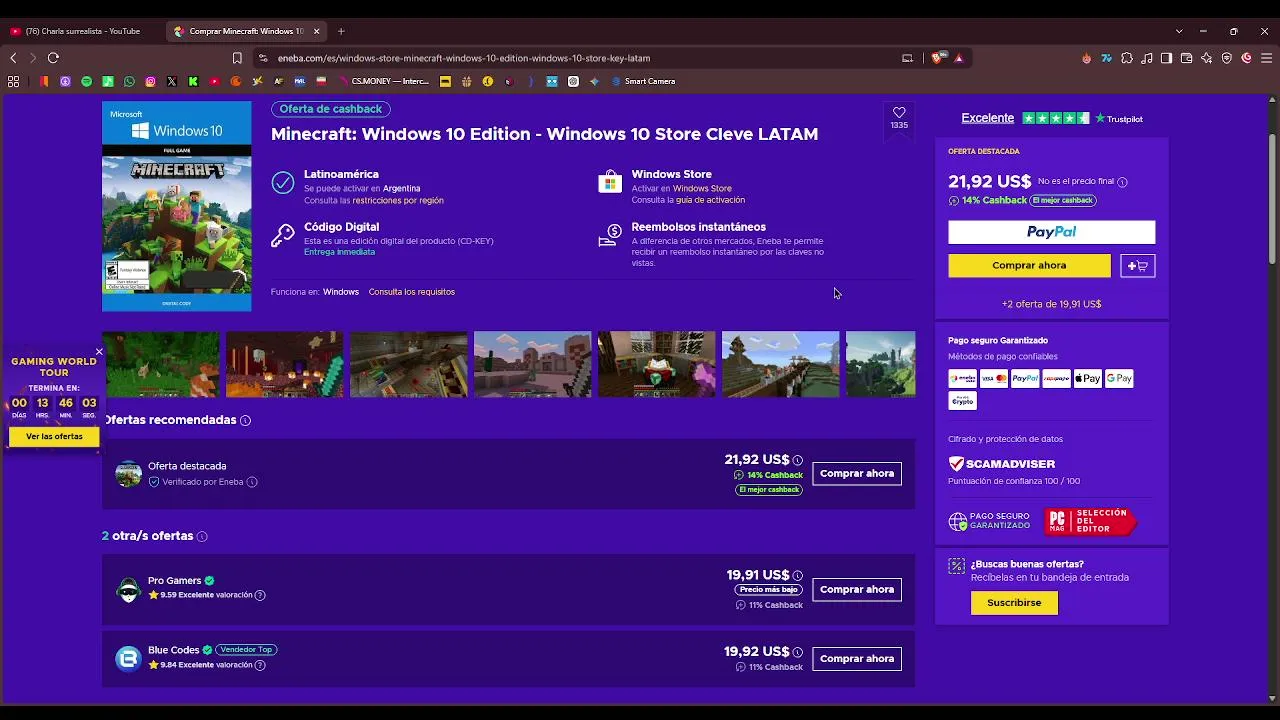Open the screenshot thumbnail with purple-robed character

coord(656,364)
